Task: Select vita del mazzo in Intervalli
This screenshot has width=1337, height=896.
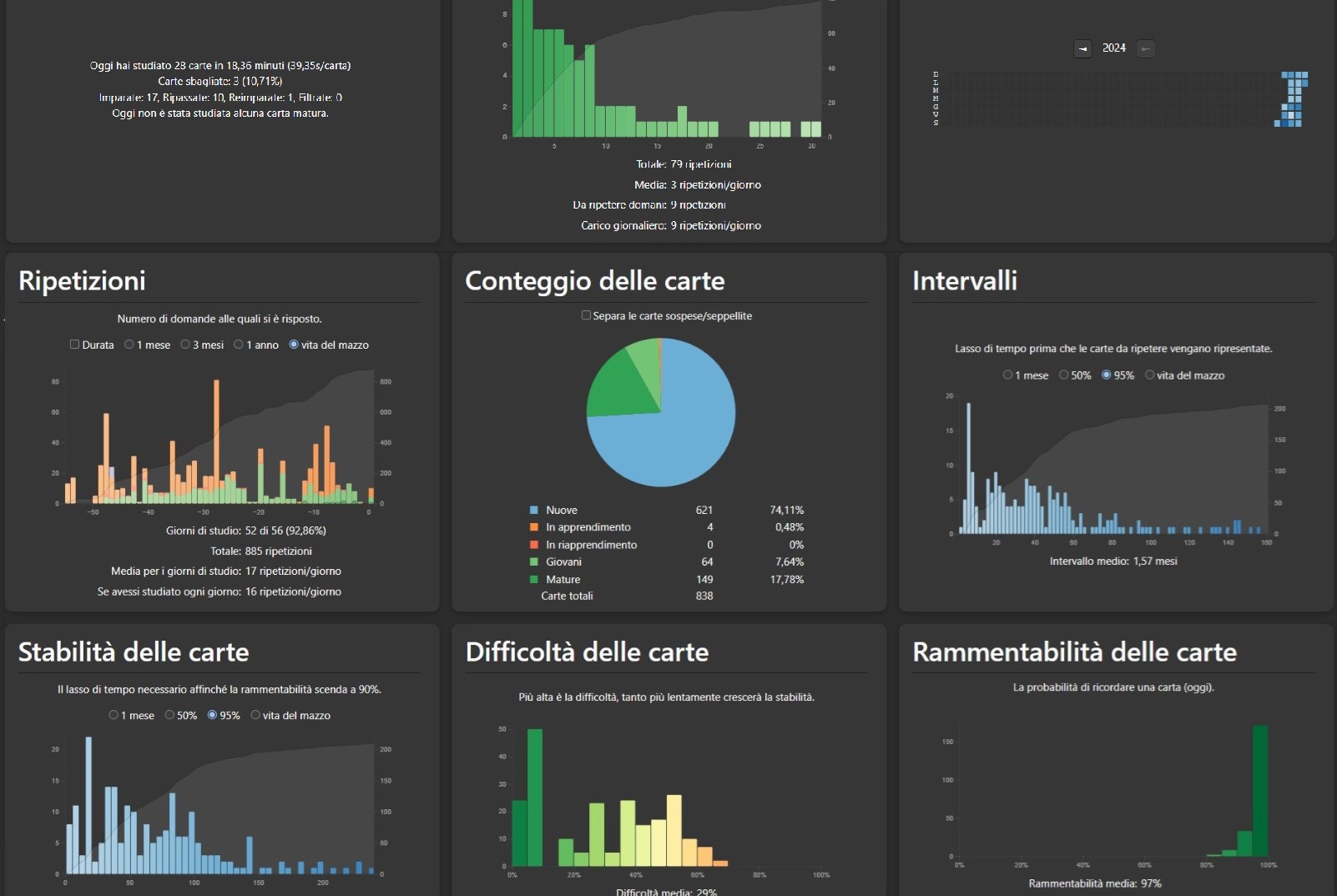Action: pyautogui.click(x=1150, y=375)
